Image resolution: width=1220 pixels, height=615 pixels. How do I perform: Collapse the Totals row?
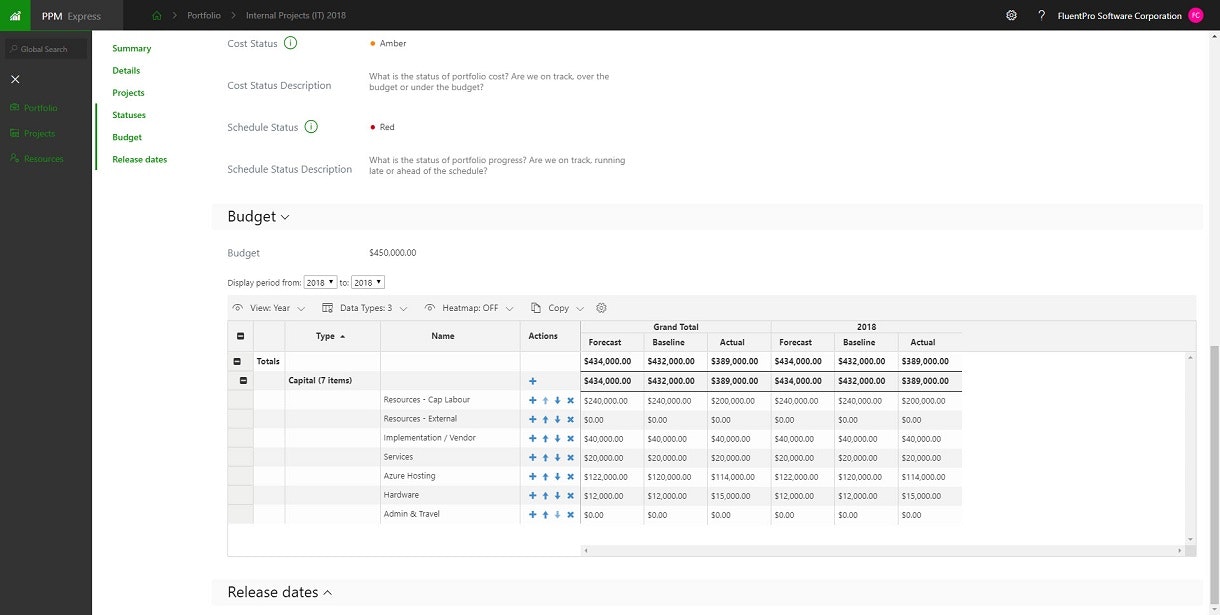[237, 362]
